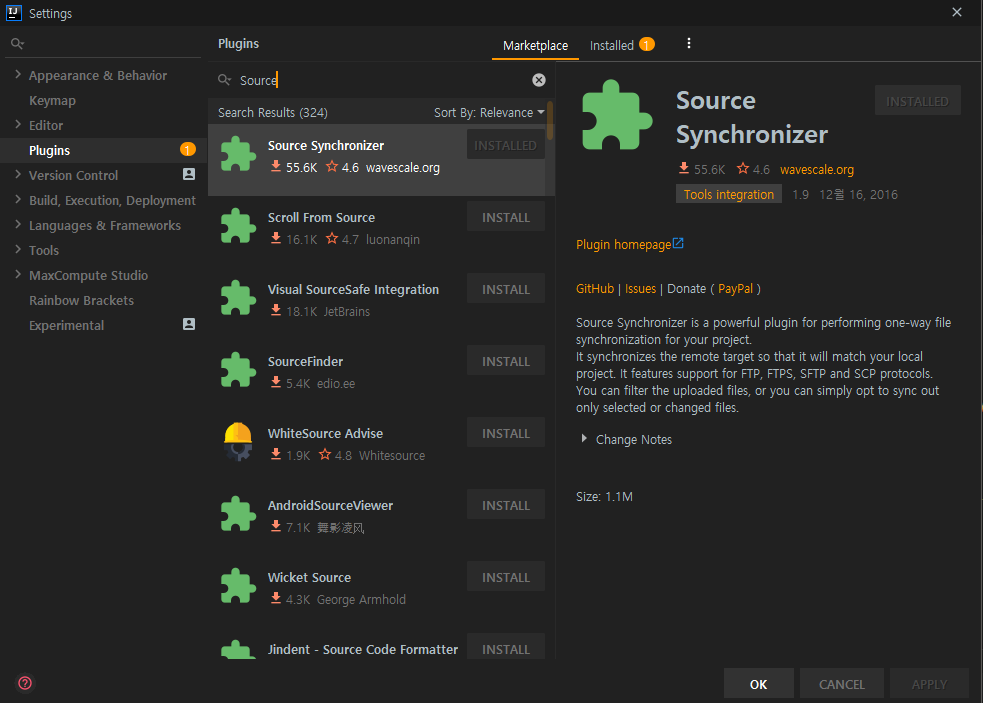
Task: Select Keymap in settings tree
Action: 52,100
